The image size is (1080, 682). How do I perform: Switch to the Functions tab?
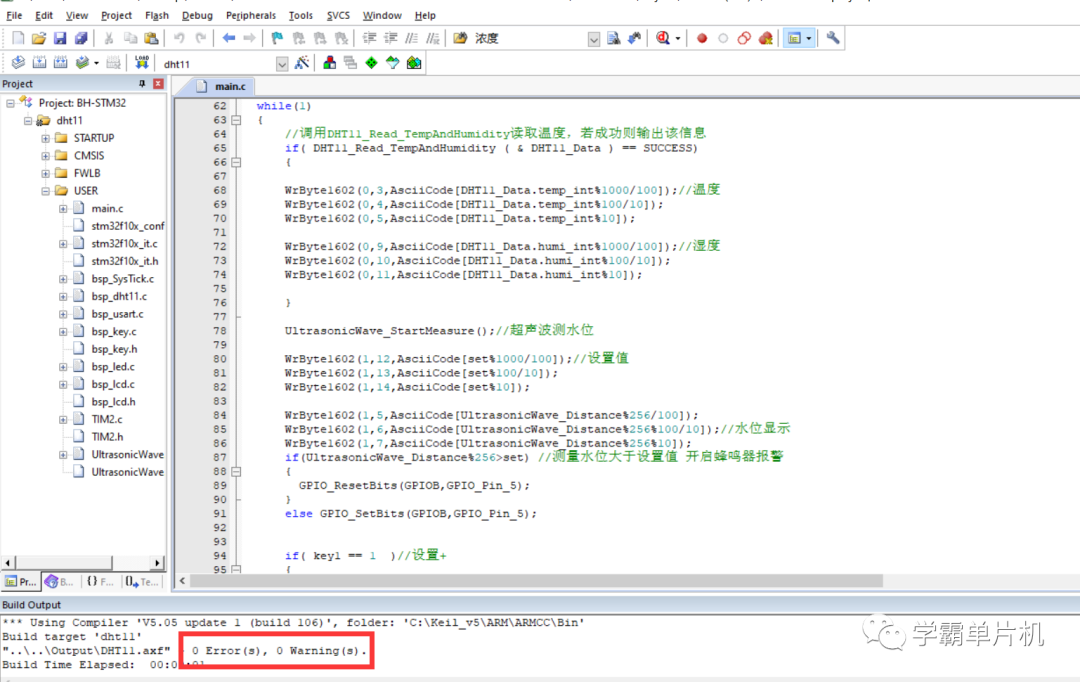point(100,582)
